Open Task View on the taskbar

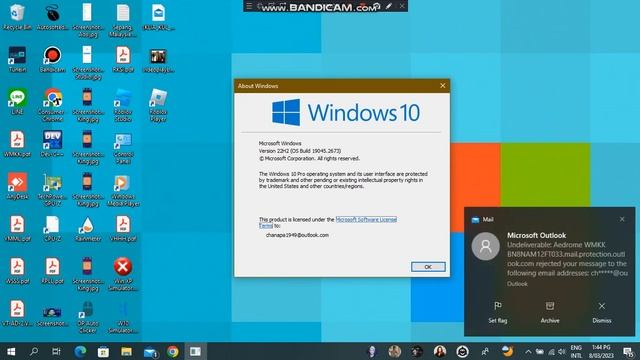click(x=56, y=351)
